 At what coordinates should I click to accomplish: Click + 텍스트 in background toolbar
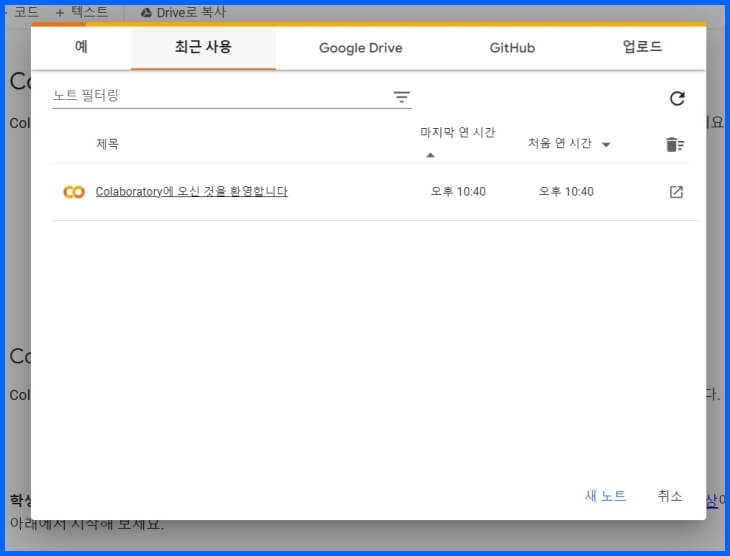coord(82,12)
